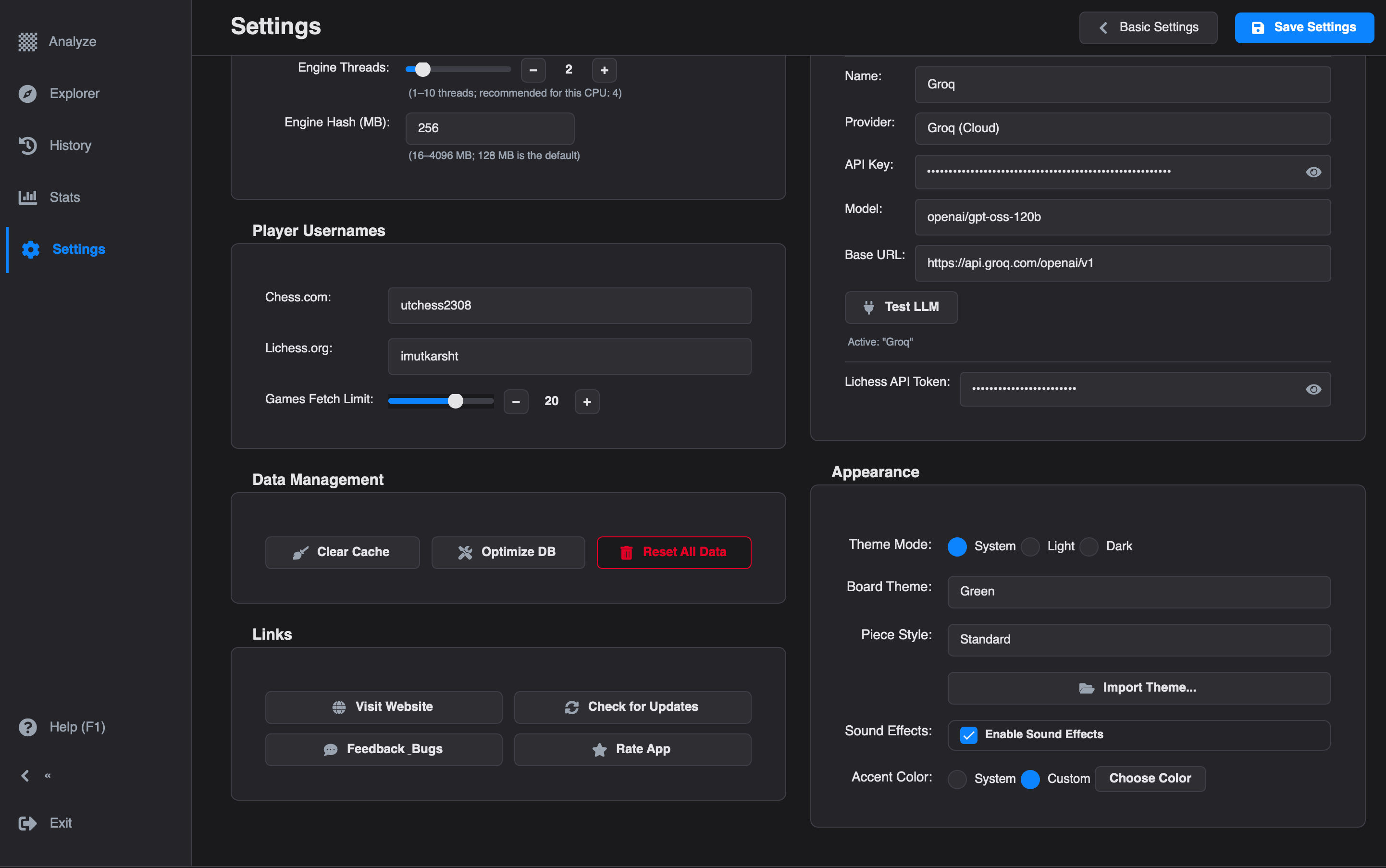Image resolution: width=1386 pixels, height=868 pixels.
Task: Click the Engine Threads slider handle
Action: tap(422, 70)
